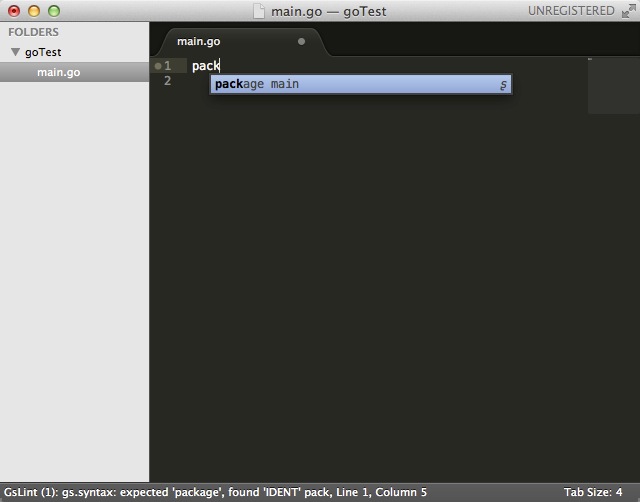640x502 pixels.
Task: Click the unsaved dot on main.go tab
Action: (301, 42)
